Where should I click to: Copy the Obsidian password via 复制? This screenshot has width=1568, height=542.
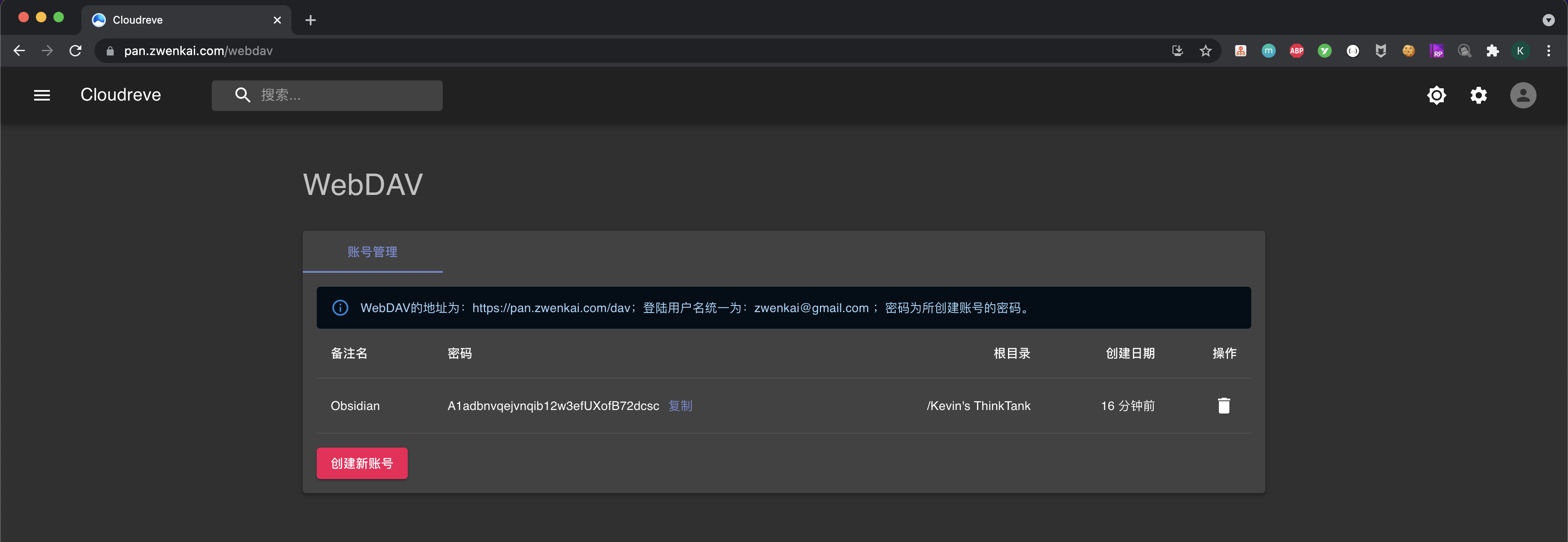[680, 406]
